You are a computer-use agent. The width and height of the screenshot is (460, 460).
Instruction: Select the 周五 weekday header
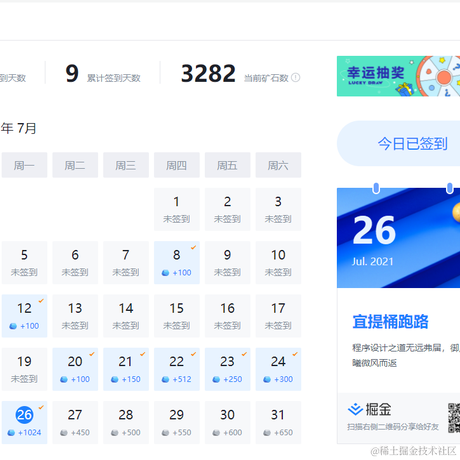tap(227, 165)
